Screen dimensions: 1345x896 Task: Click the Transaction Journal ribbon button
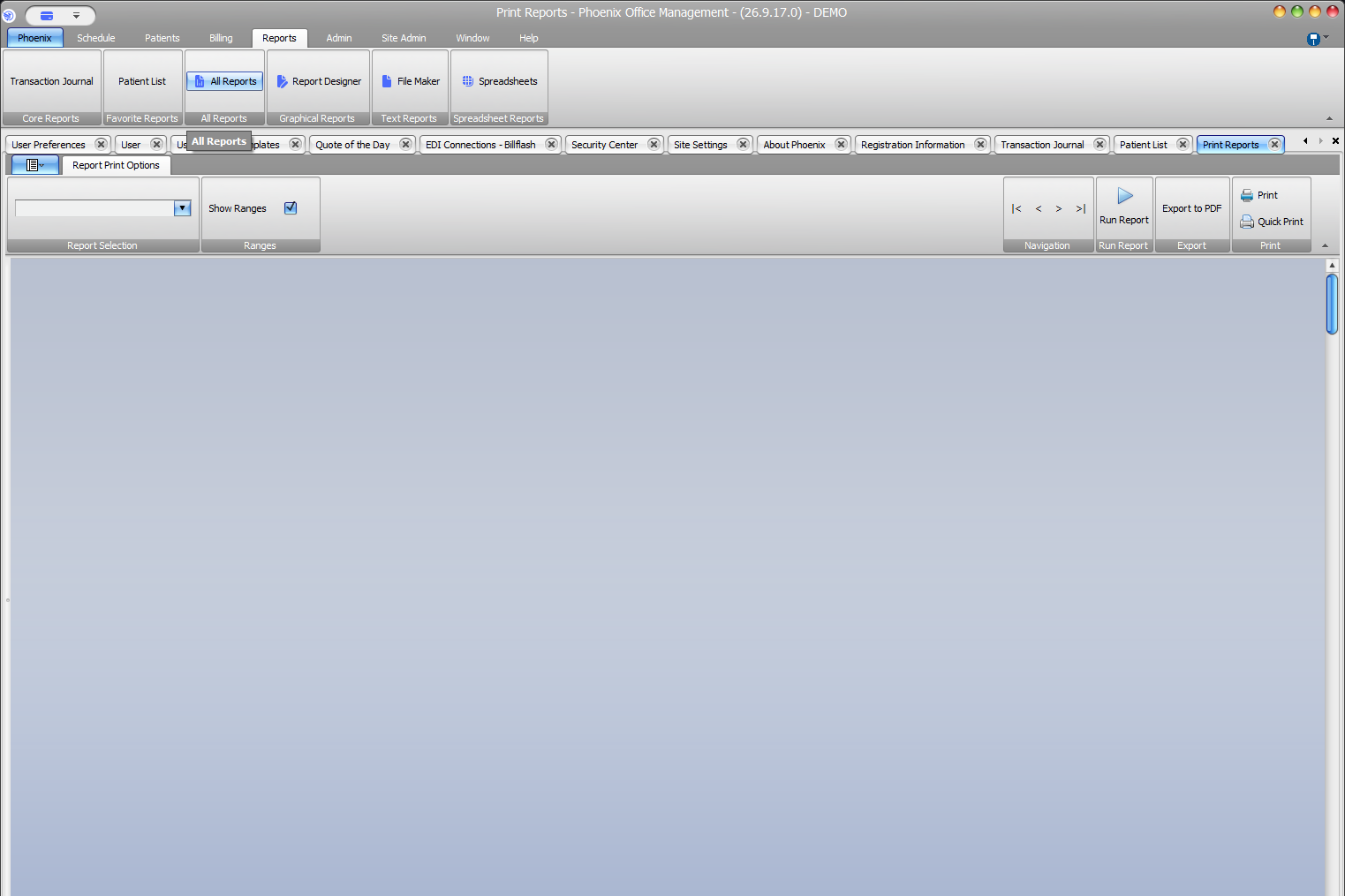coord(51,81)
